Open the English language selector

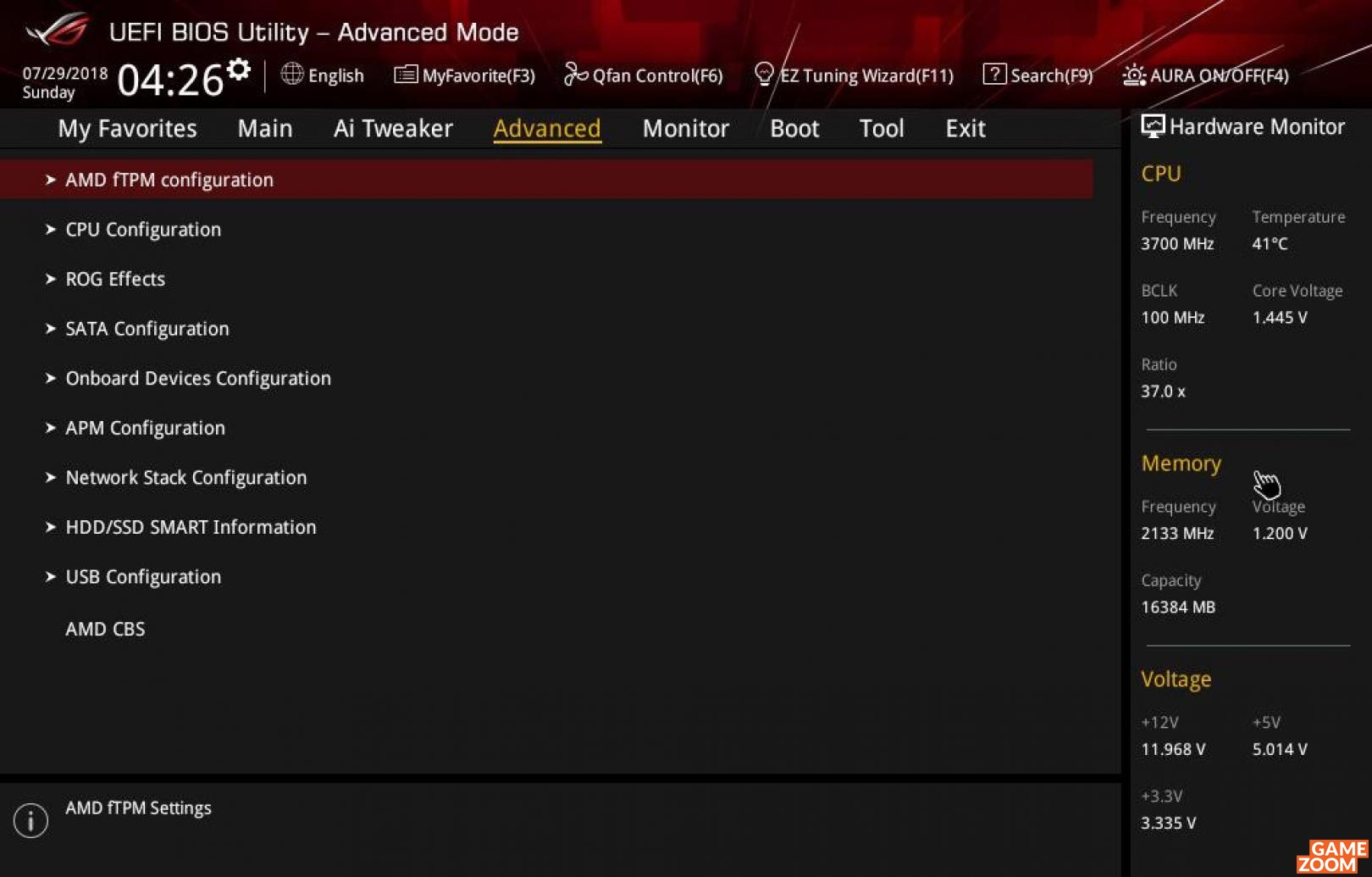pyautogui.click(x=323, y=75)
